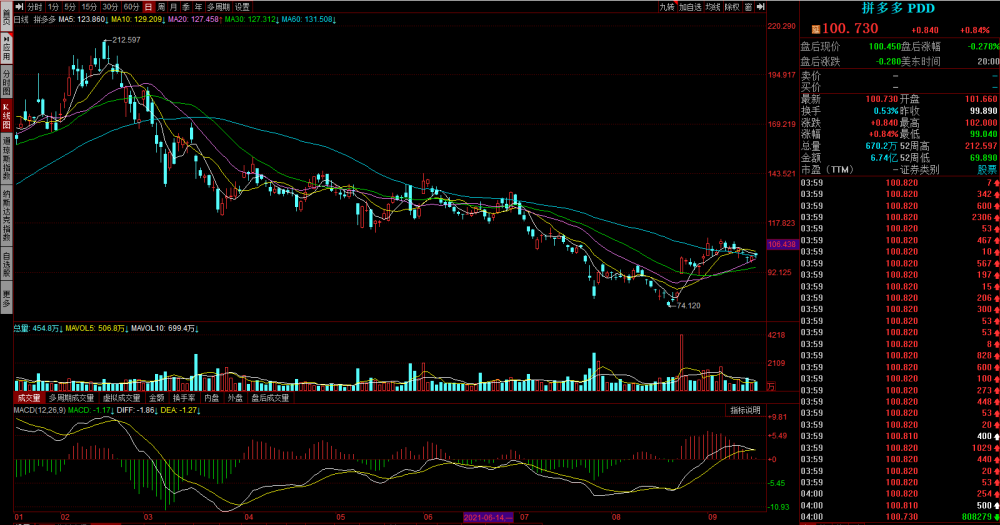The width and height of the screenshot is (1000, 525).
Task: Select the 周 weekly period
Action: click(161, 7)
